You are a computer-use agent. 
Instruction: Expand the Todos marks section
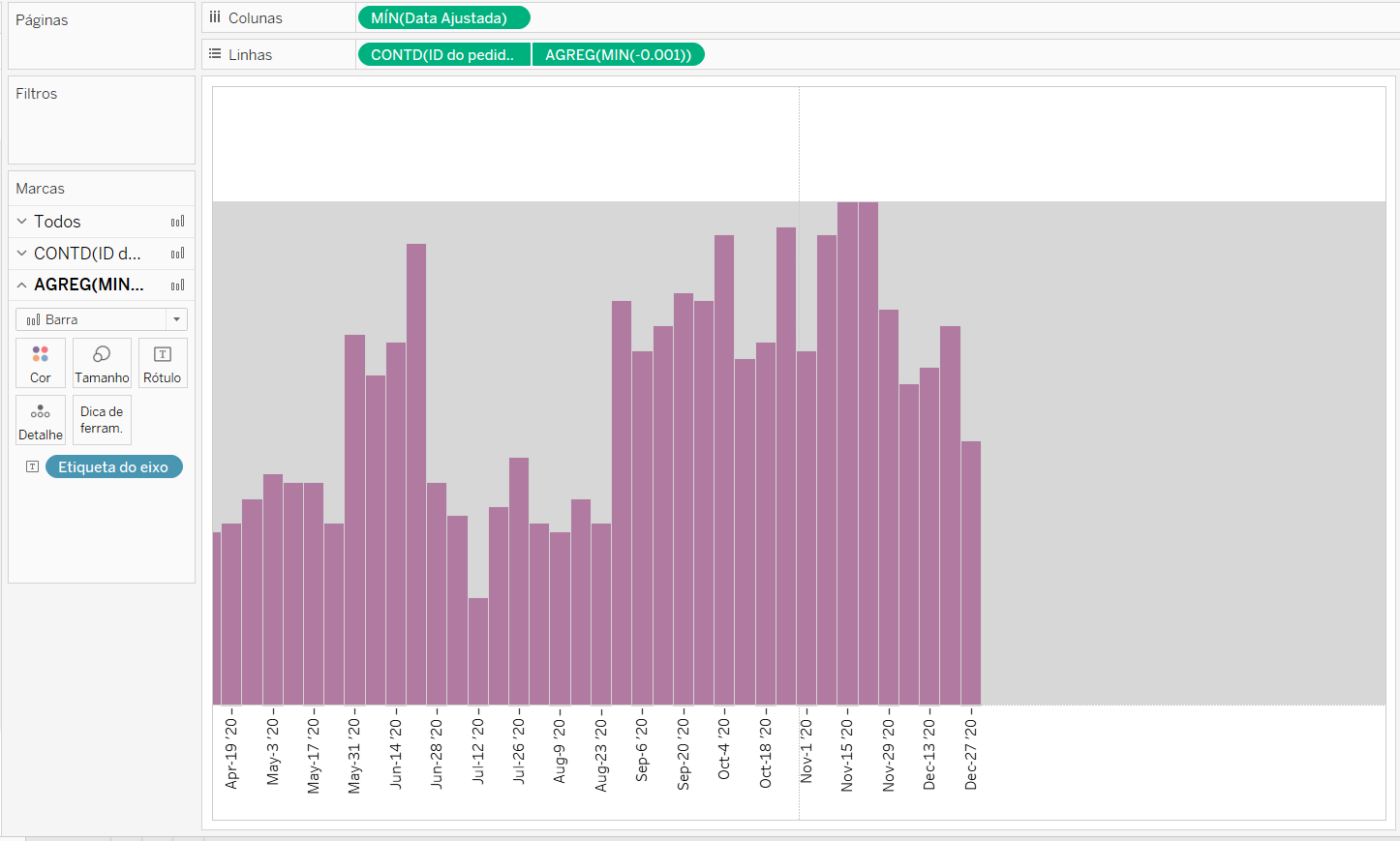coord(22,222)
